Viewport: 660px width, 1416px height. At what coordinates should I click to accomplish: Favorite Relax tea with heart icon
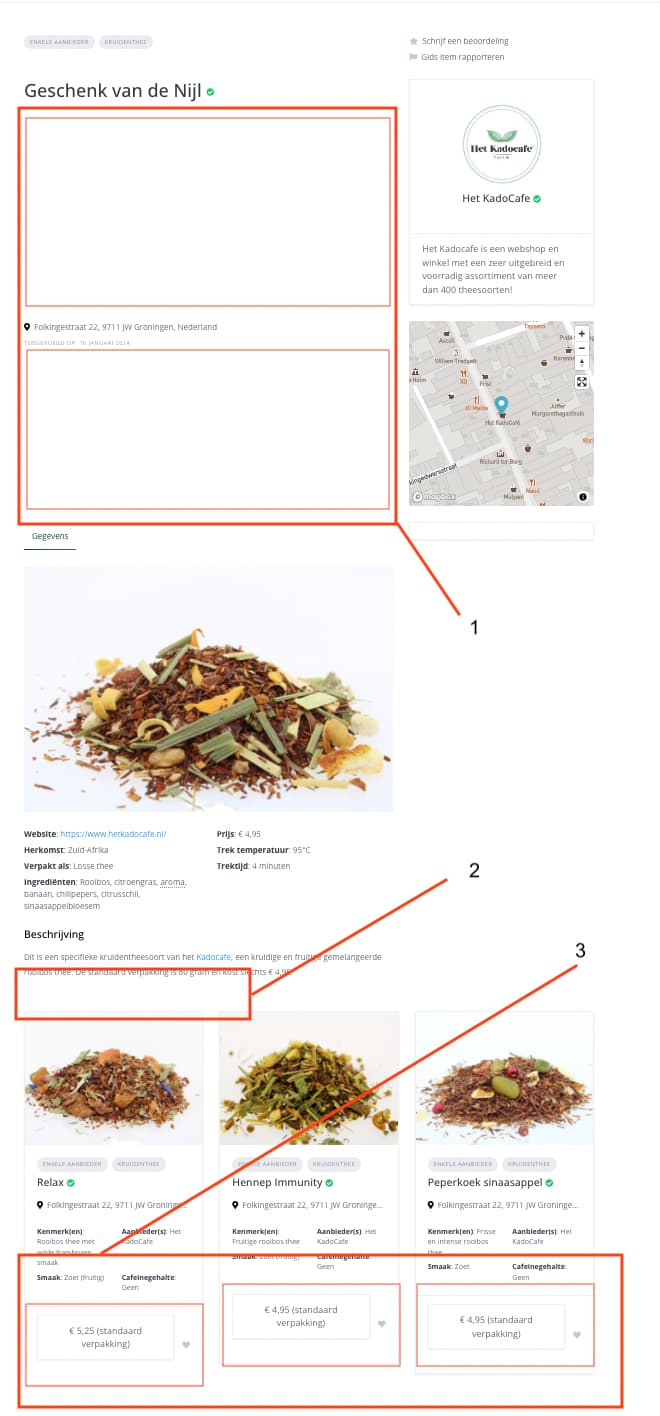186,1345
